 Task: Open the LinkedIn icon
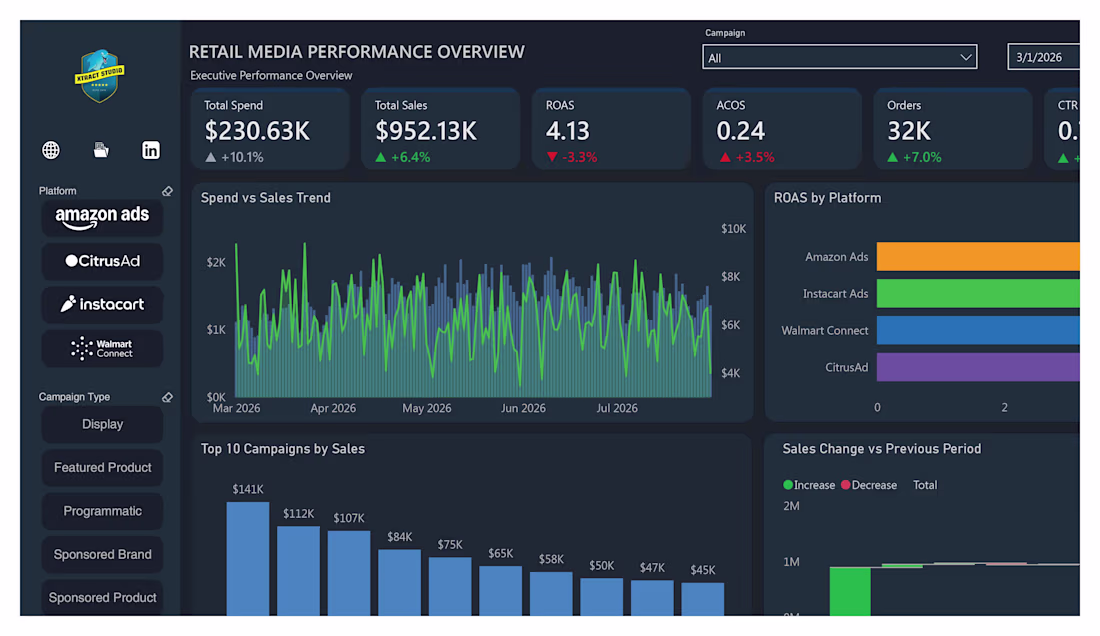point(151,150)
